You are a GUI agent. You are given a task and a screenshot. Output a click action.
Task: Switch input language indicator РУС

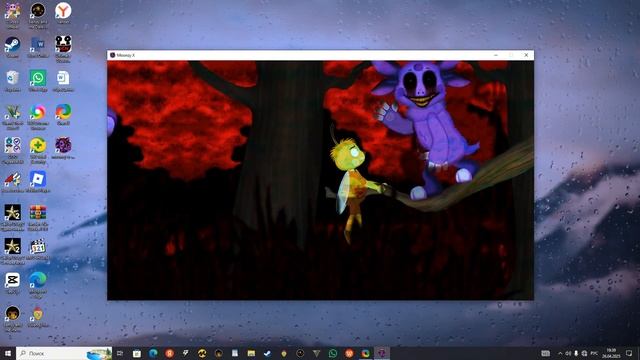pyautogui.click(x=594, y=353)
